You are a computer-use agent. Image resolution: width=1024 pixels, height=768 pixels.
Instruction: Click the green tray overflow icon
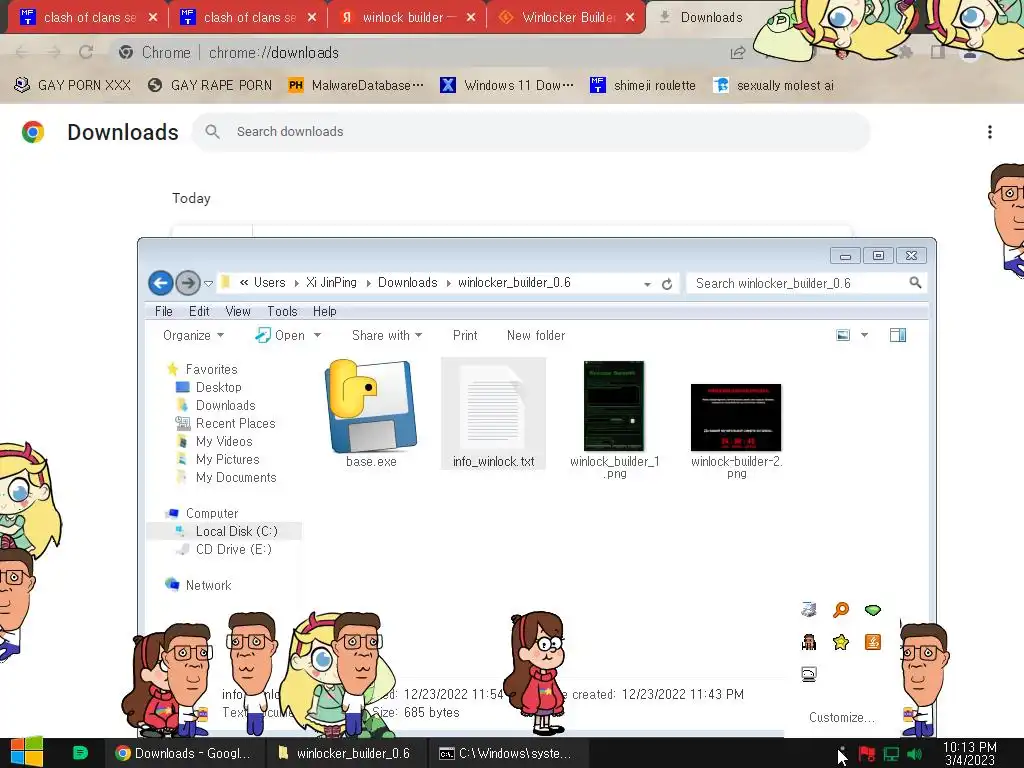[x=873, y=610]
